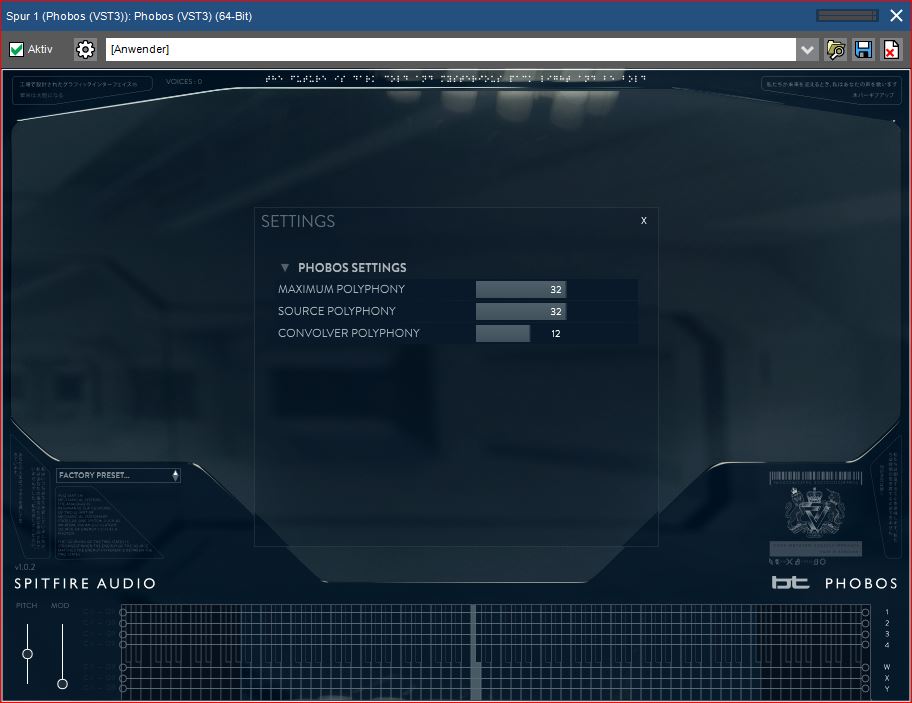Open the plugin options gear icon

[x=86, y=49]
